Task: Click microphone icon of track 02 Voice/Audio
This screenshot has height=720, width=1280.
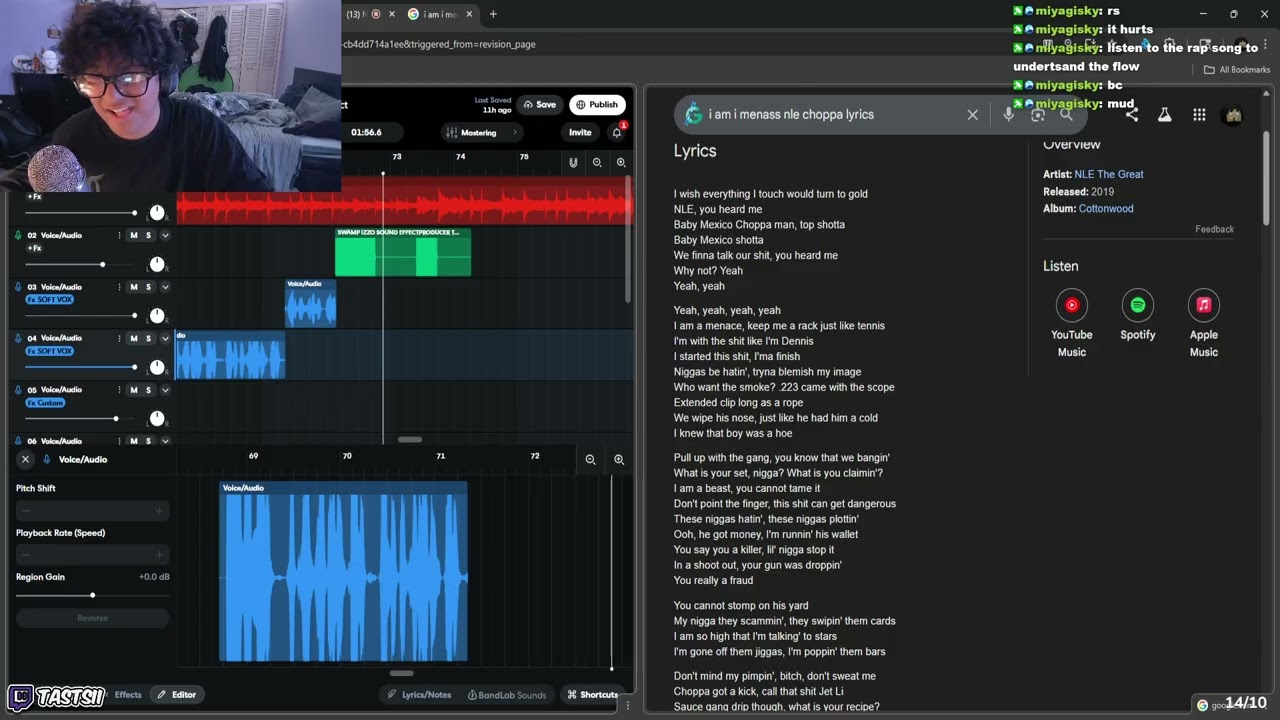Action: click(18, 235)
